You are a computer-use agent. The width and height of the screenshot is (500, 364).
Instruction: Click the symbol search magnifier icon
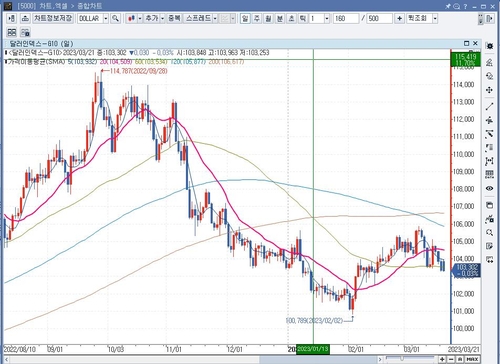point(115,18)
